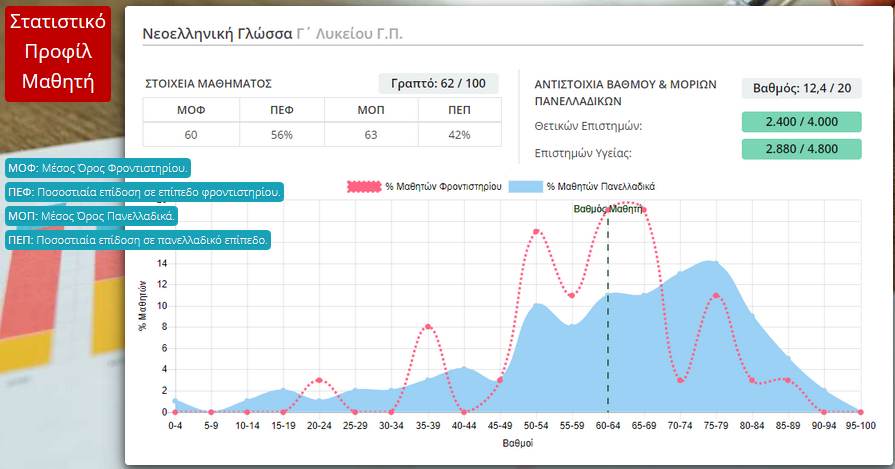
Task: Click the 'Γραπτό: 62 / 100' badge
Action: coord(438,84)
